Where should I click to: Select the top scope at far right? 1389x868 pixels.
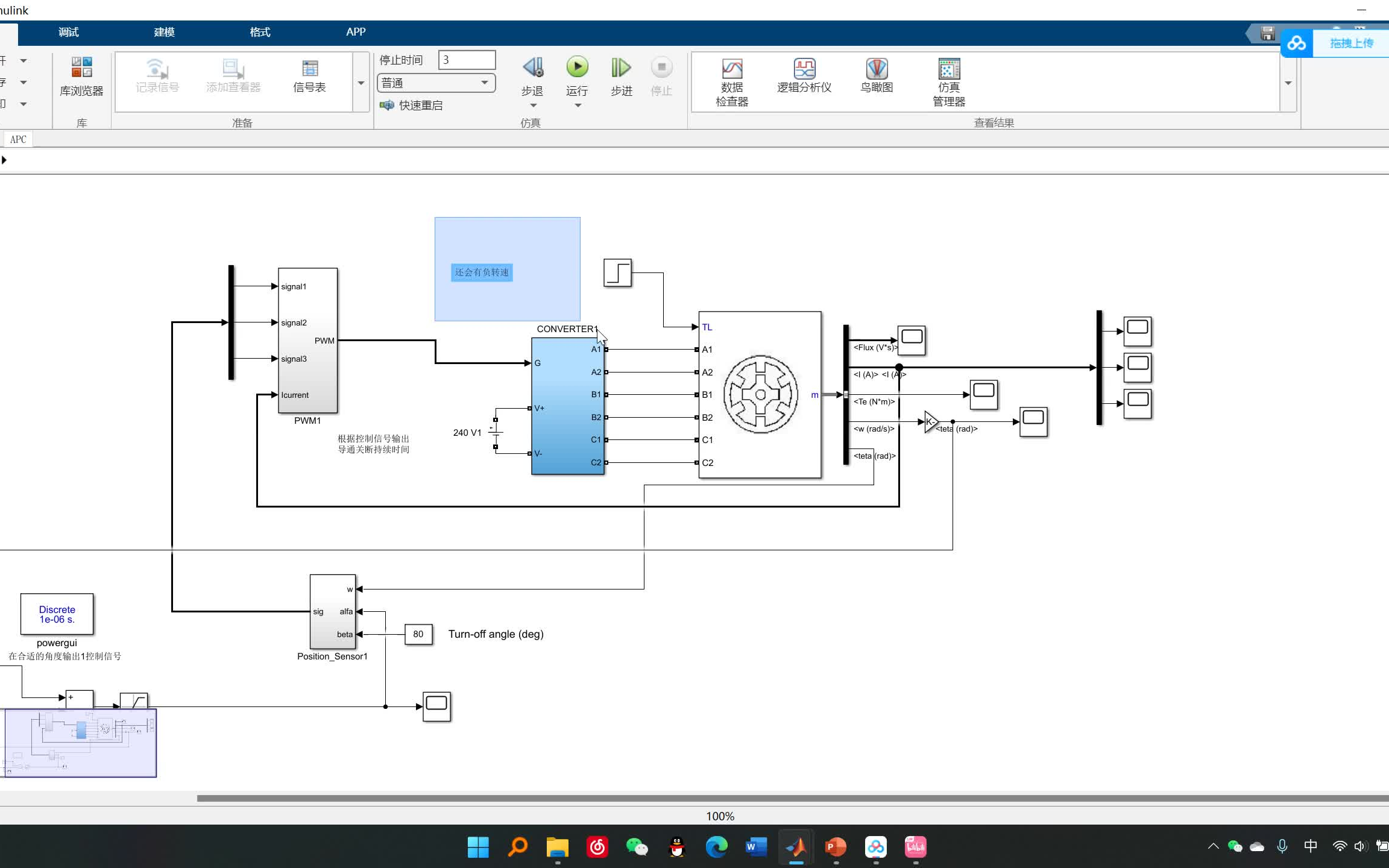1138,332
